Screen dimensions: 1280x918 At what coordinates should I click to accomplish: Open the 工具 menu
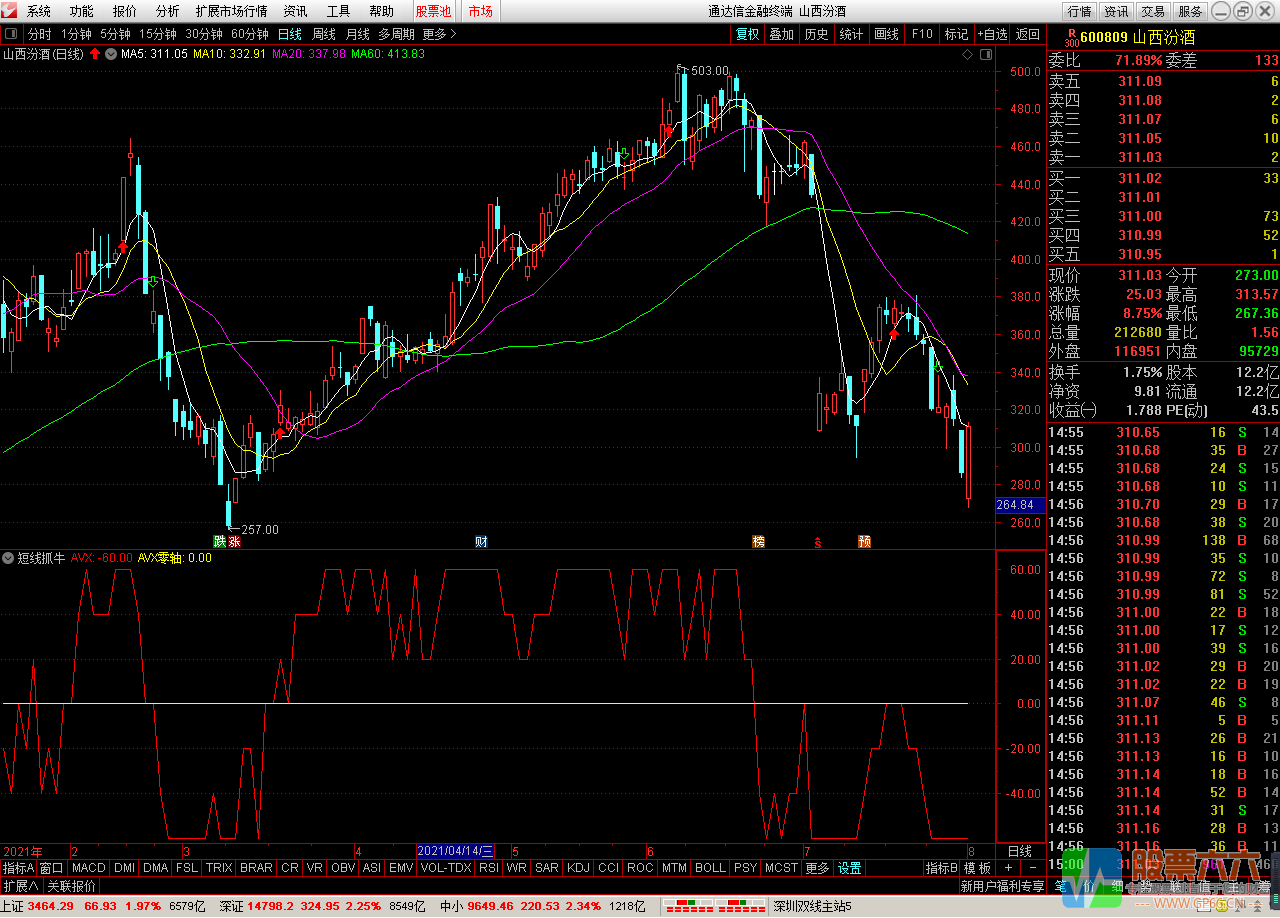point(339,11)
